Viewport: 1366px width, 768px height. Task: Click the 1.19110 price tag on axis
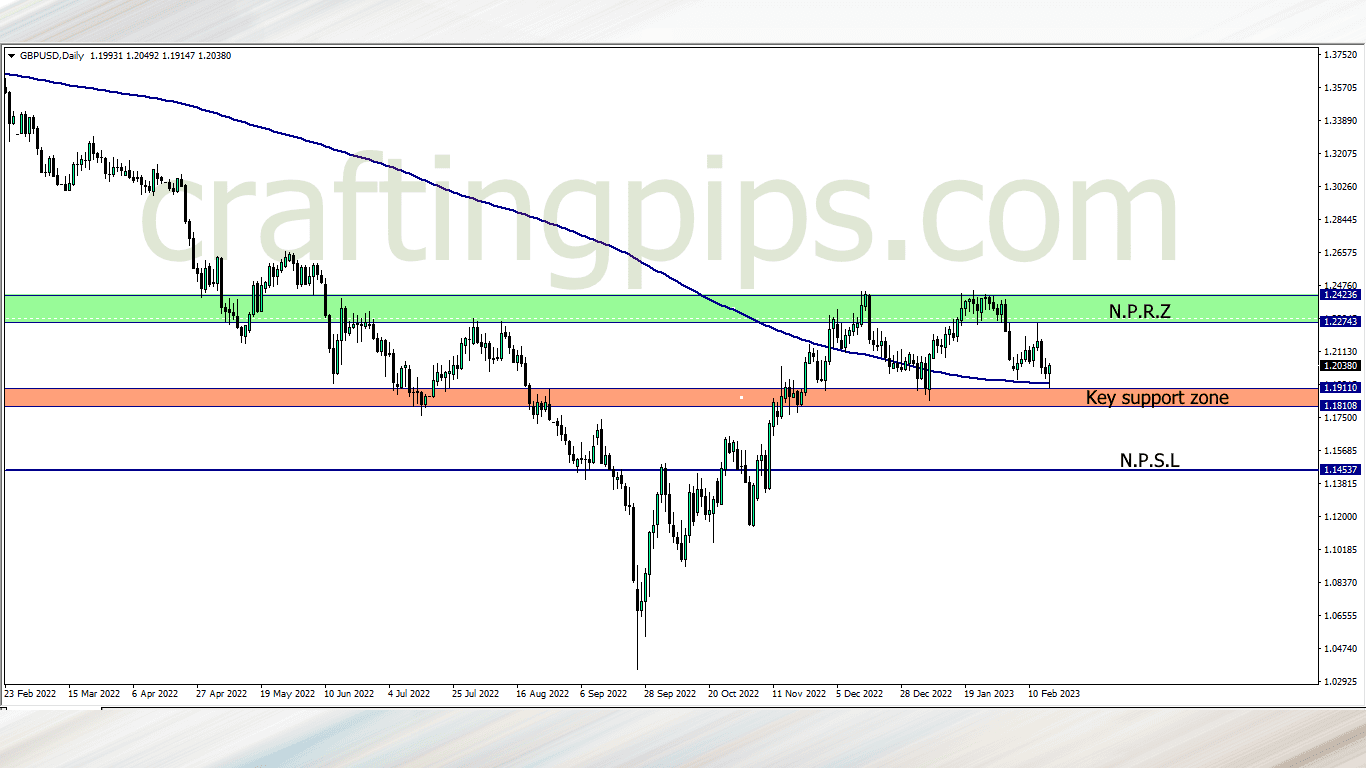click(x=1339, y=387)
